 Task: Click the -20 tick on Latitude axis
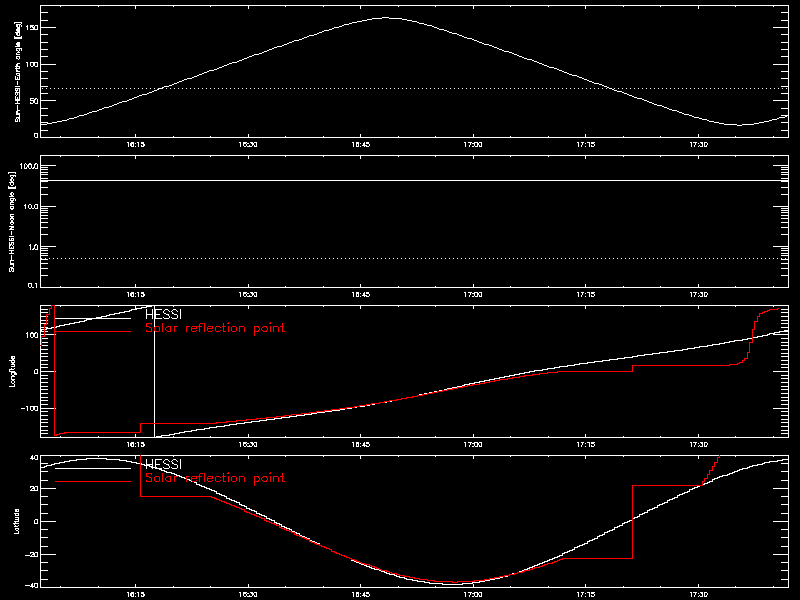pyautogui.click(x=32, y=554)
